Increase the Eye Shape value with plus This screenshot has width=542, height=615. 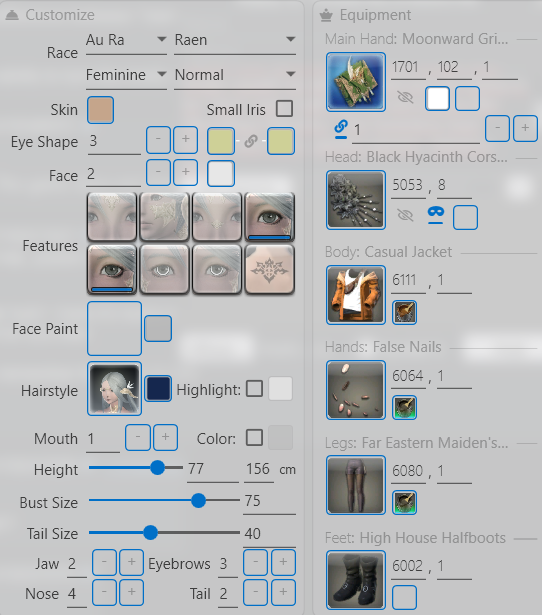click(186, 140)
